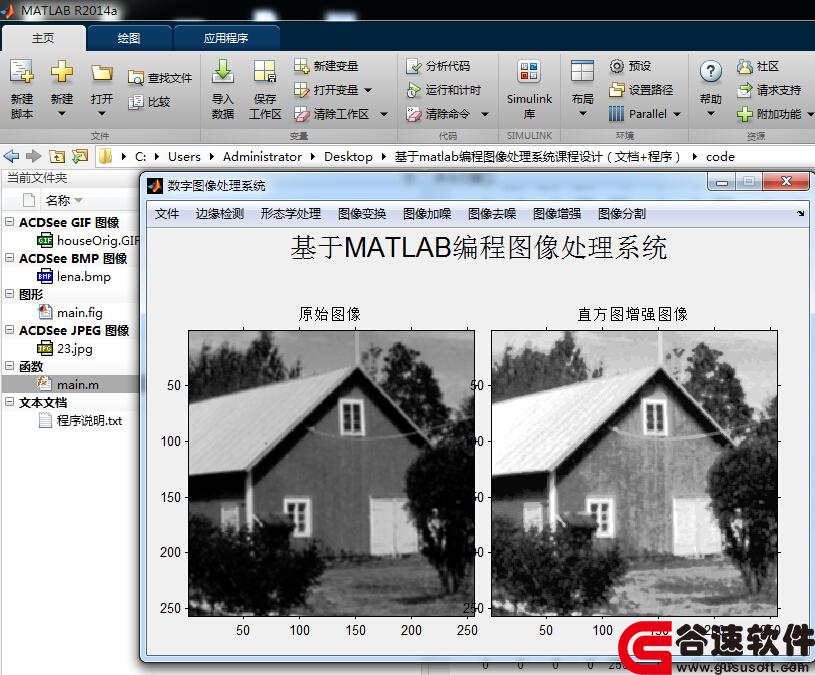
Task: Click Compare (比较) in the File section
Action: click(150, 102)
